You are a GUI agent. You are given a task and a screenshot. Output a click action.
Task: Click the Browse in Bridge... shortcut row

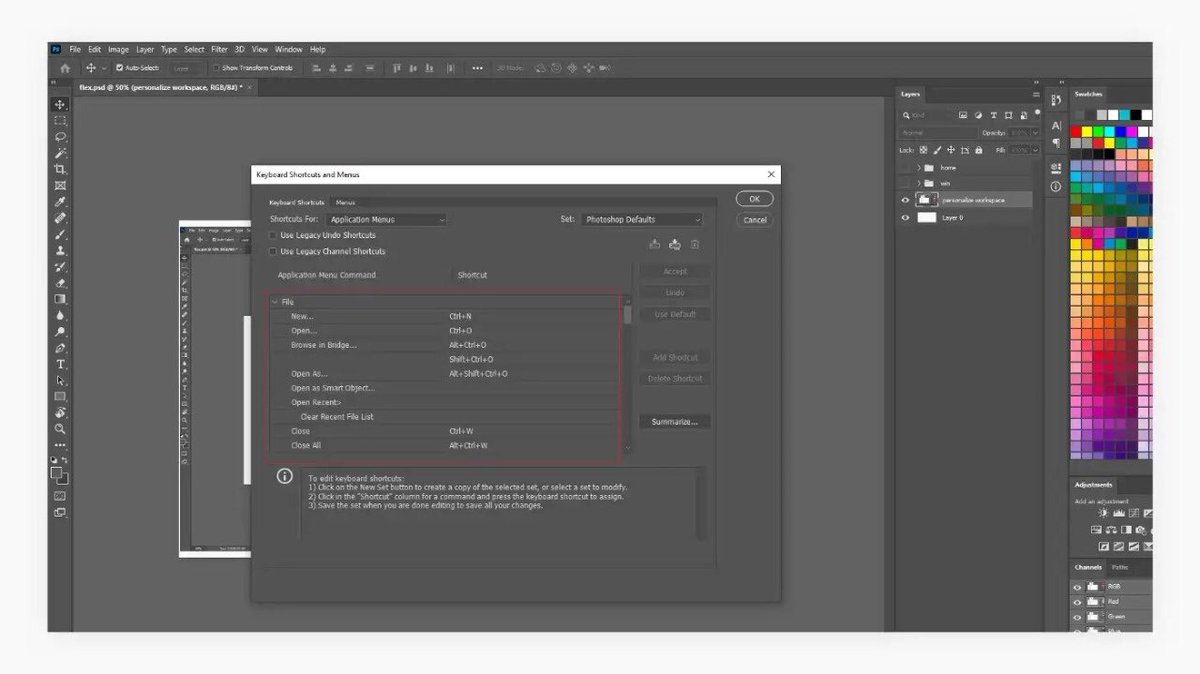pos(446,345)
